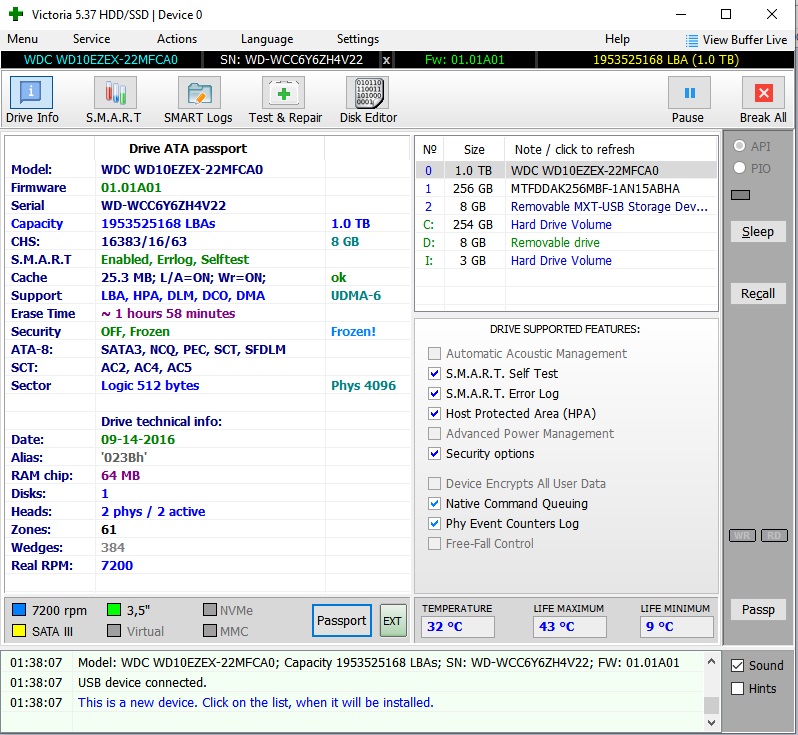Select device 0 WDC WD10EZEX-22MFCA0 row
Image resolution: width=798 pixels, height=735 pixels.
566,170
